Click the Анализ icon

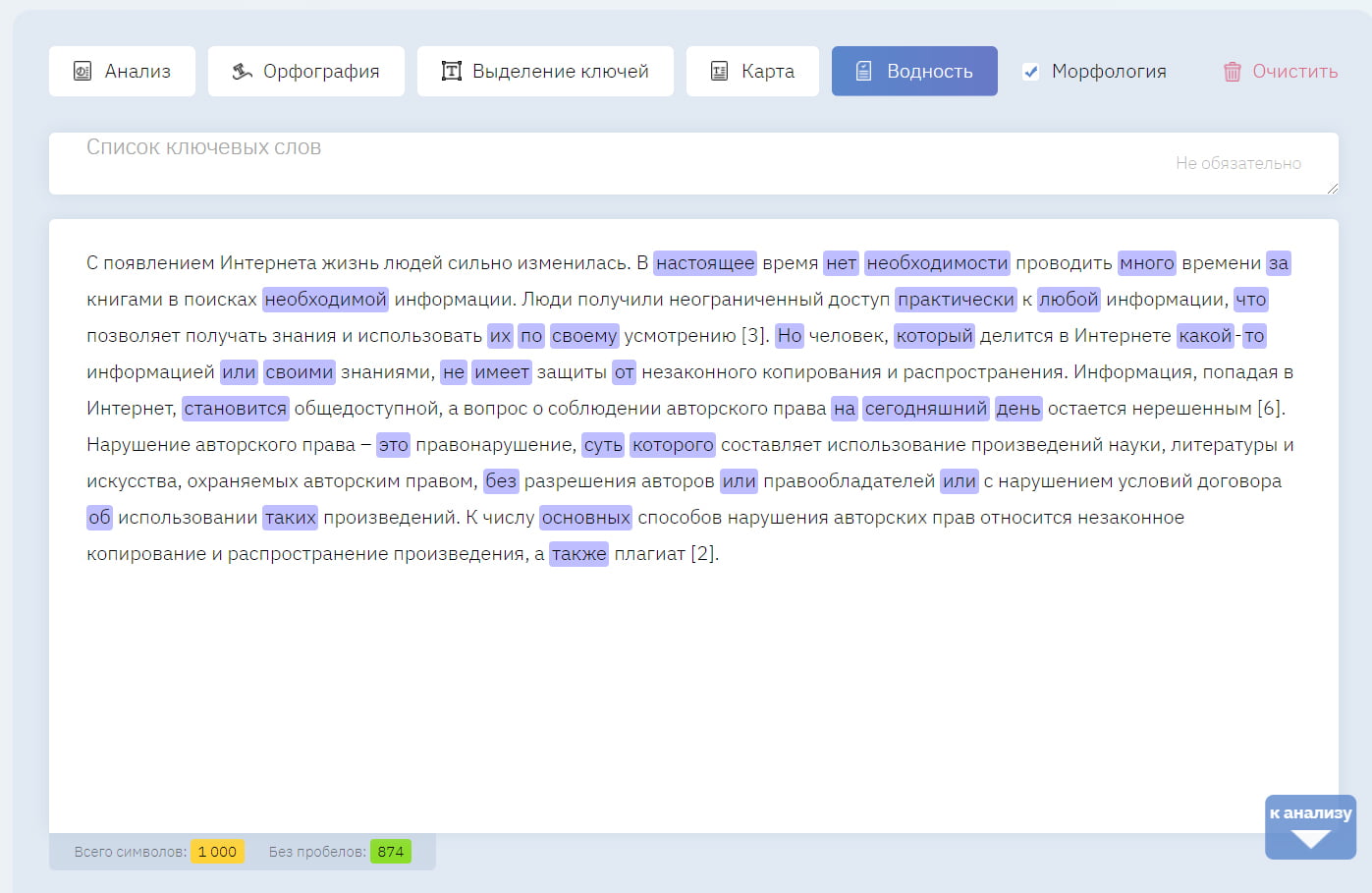point(82,71)
